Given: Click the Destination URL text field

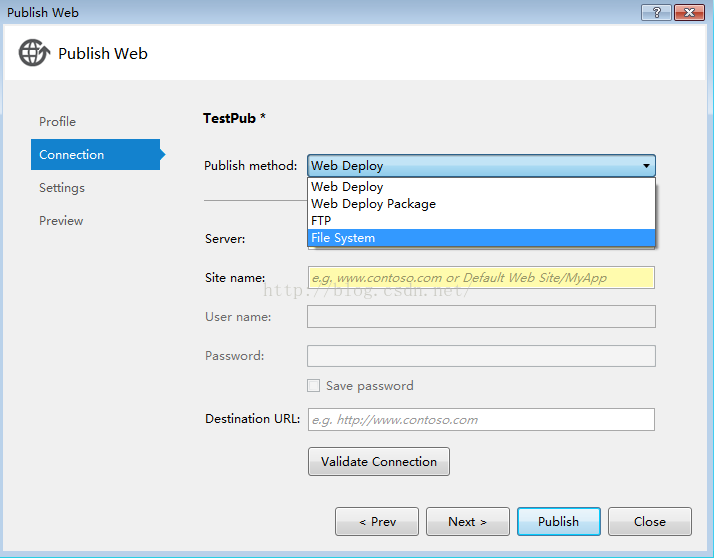Looking at the screenshot, I should [481, 420].
